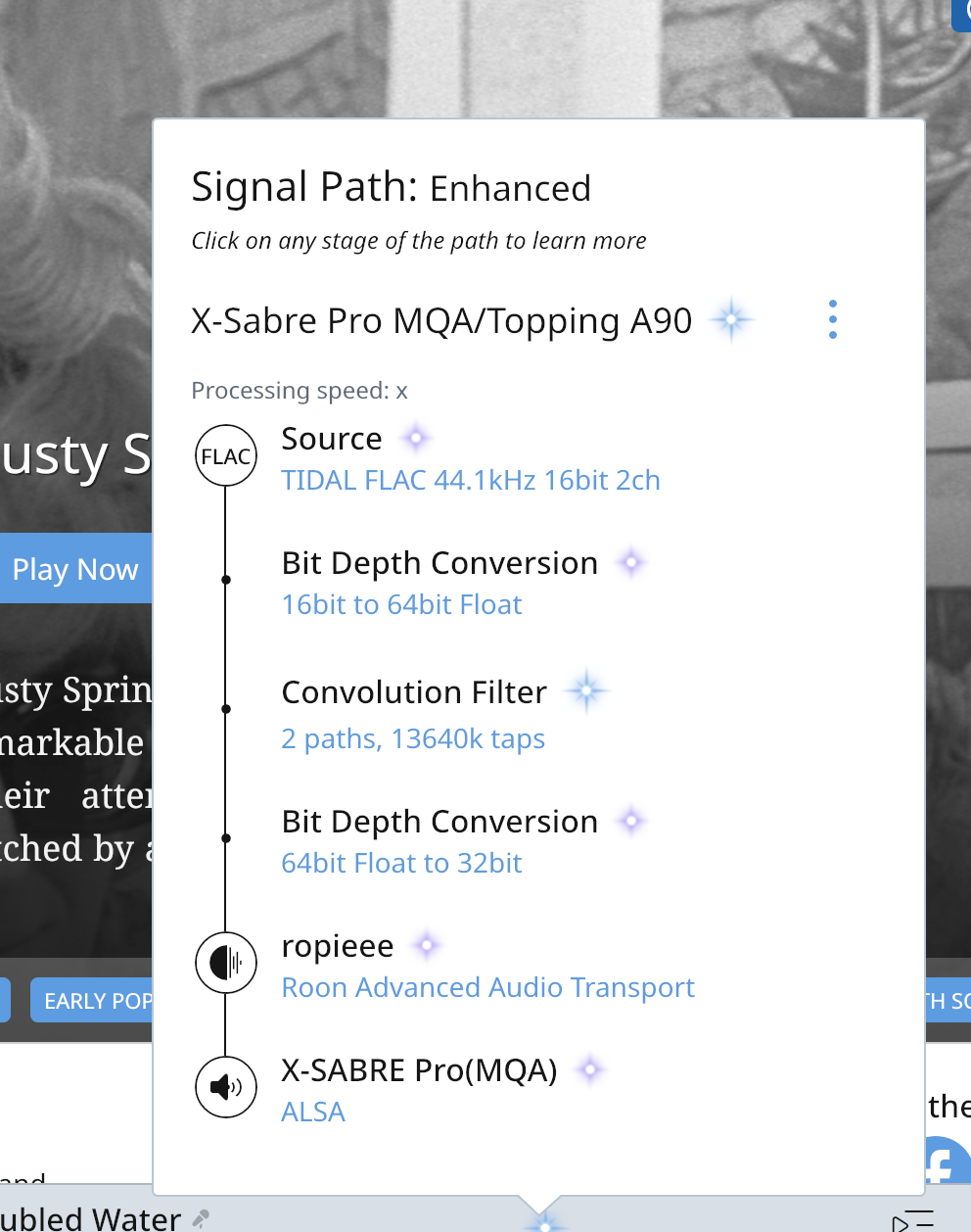Click the signal path star in footer bar

tap(544, 1222)
